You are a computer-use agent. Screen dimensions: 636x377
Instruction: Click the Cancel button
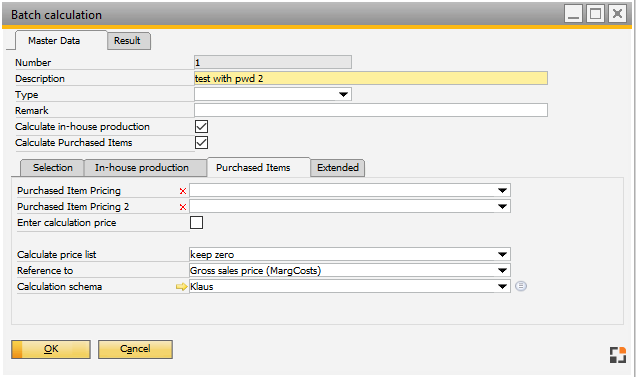(135, 349)
